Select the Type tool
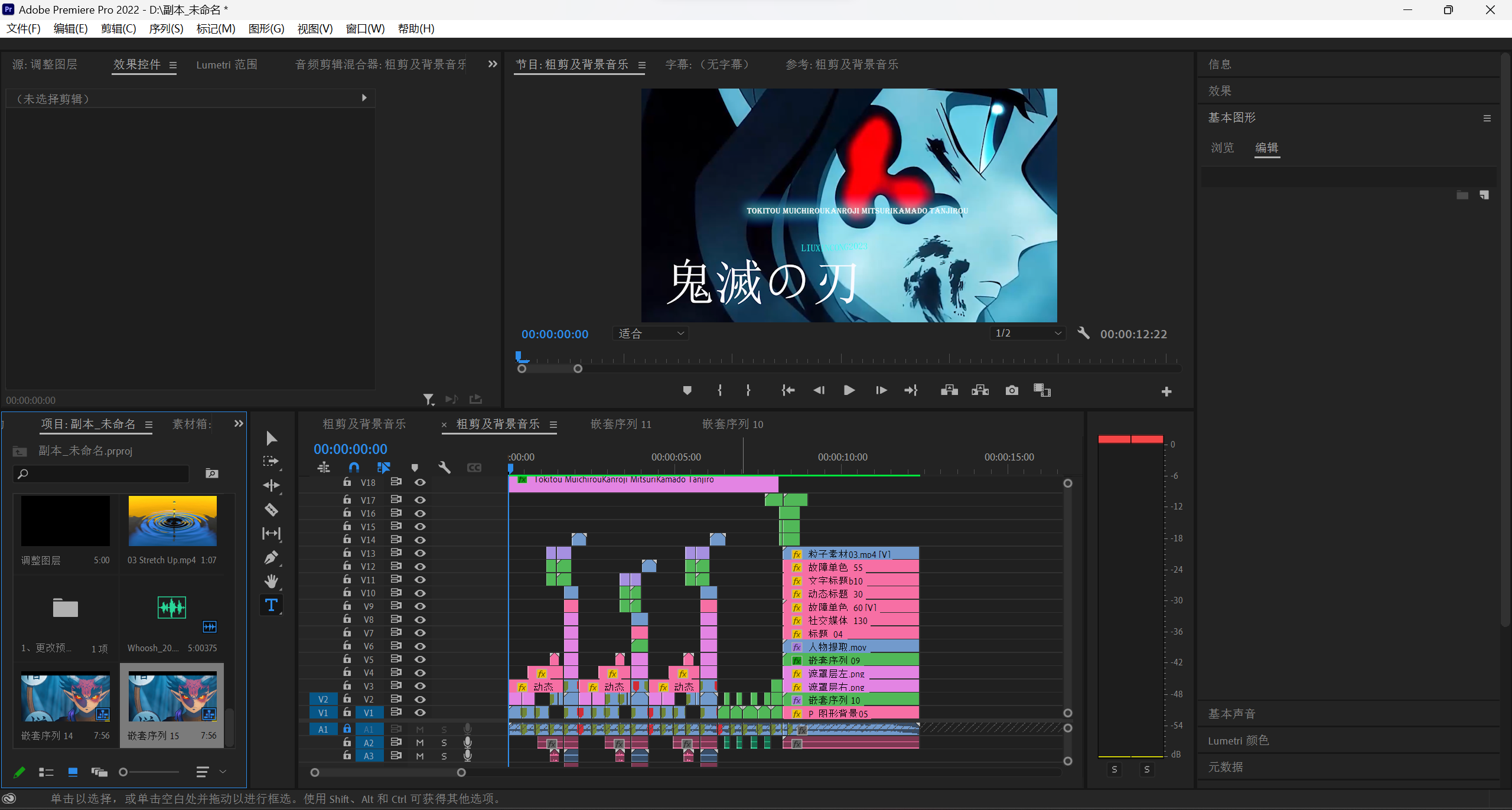 pos(271,605)
